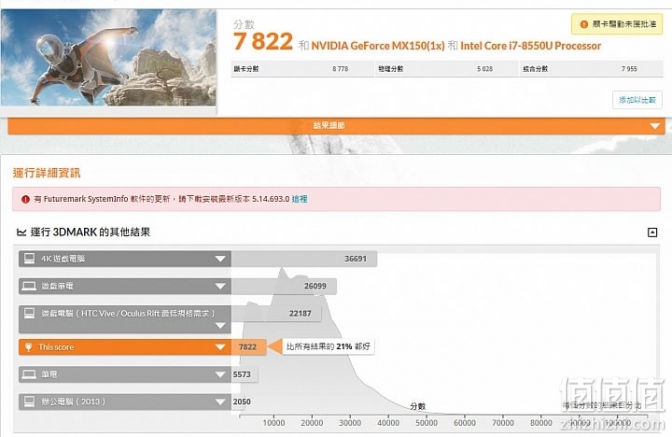This screenshot has height=437, width=672.
Task: Expand the 4K gaming PC row arrow
Action: 220,259
